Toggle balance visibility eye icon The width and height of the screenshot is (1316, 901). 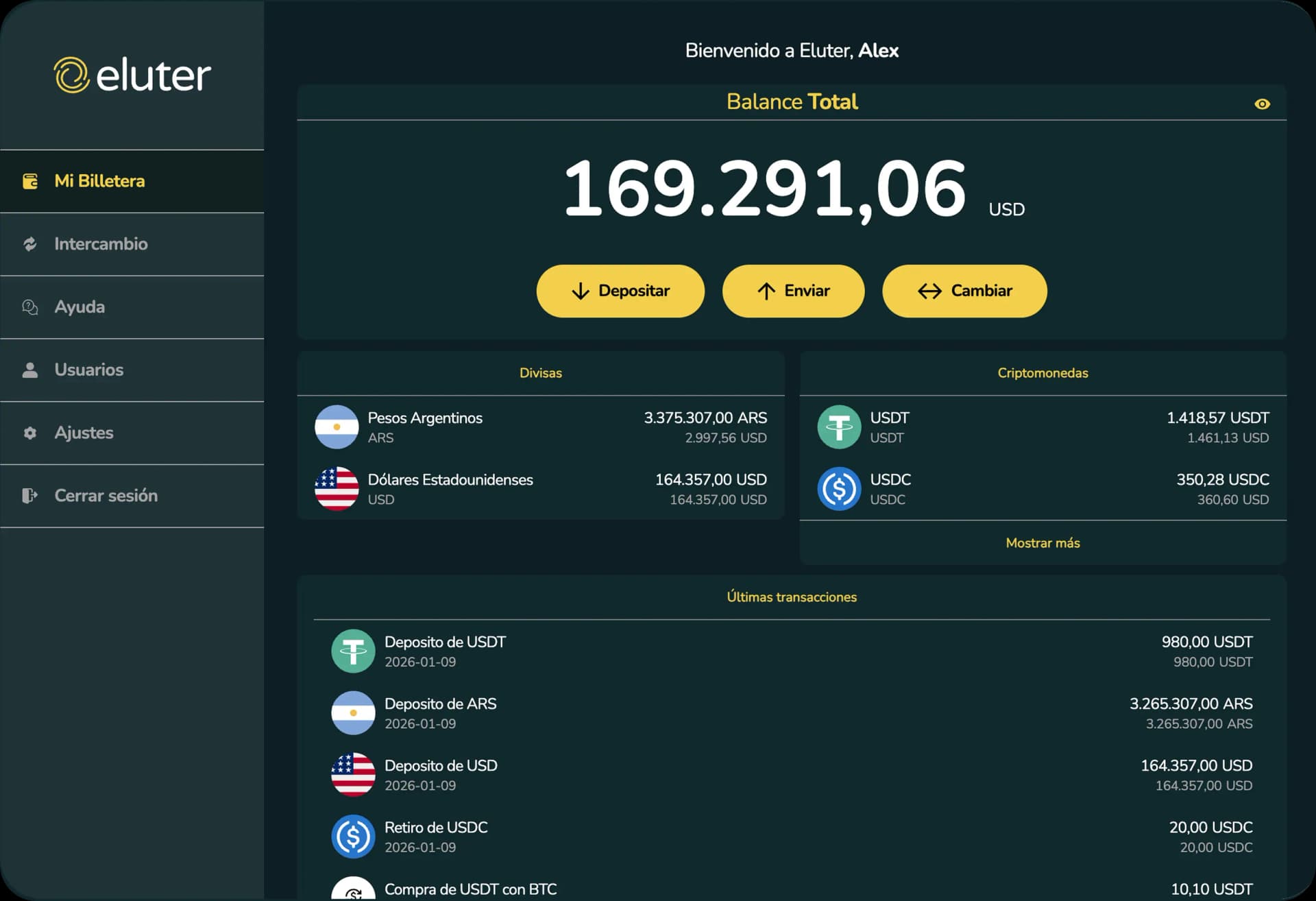tap(1262, 104)
